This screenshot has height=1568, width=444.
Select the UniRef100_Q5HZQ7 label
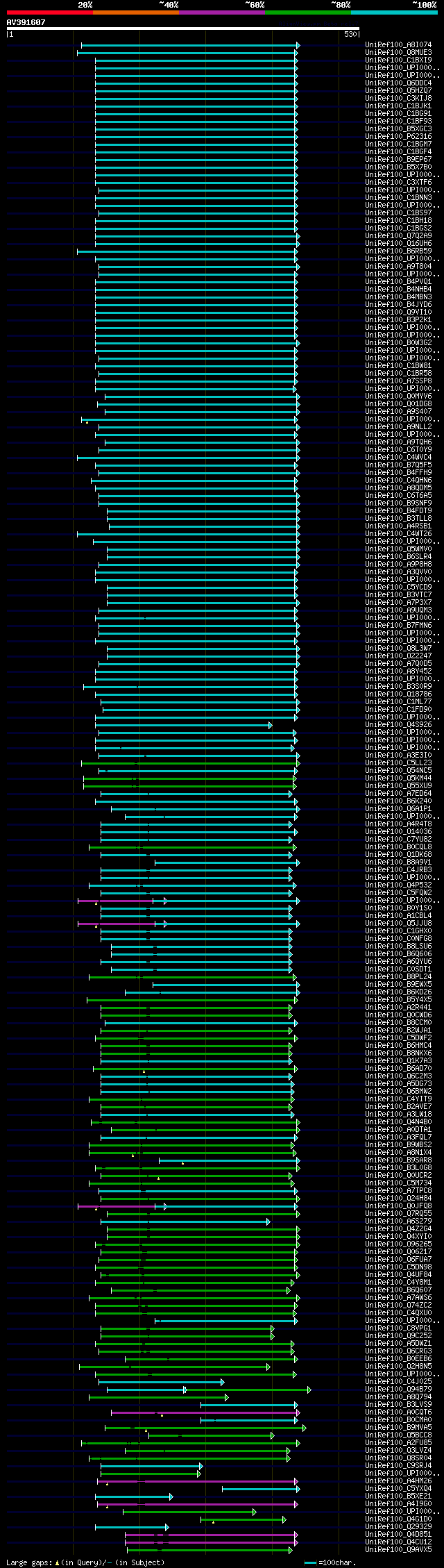pyautogui.click(x=398, y=90)
